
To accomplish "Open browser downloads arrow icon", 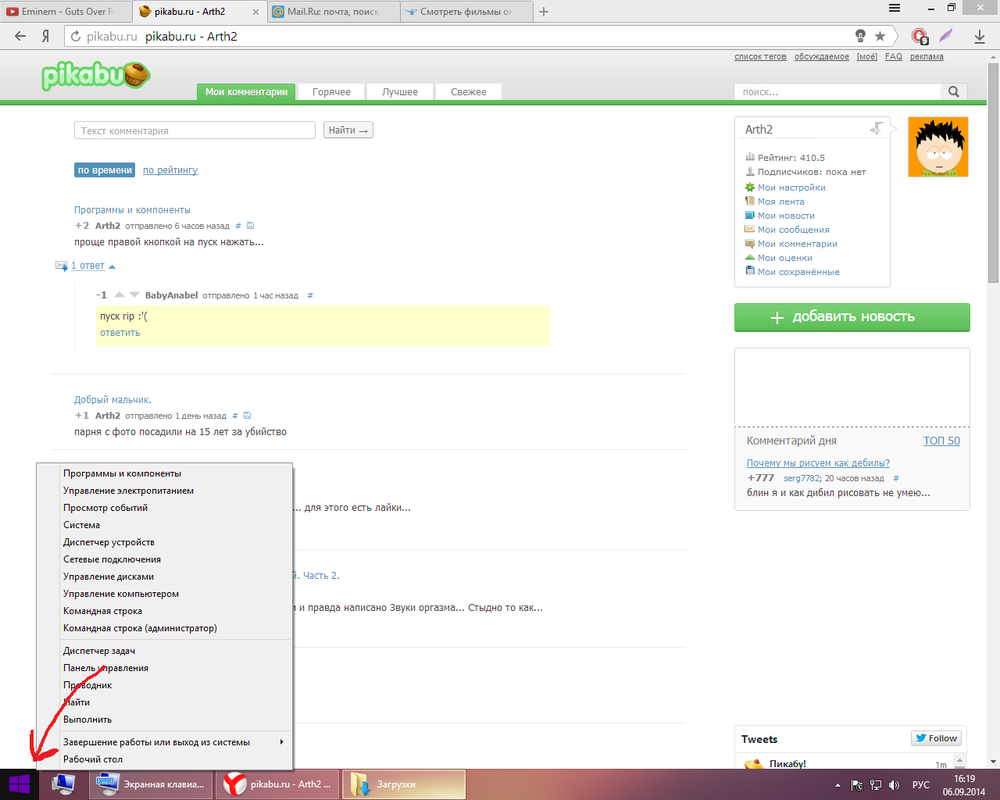I will coord(980,36).
